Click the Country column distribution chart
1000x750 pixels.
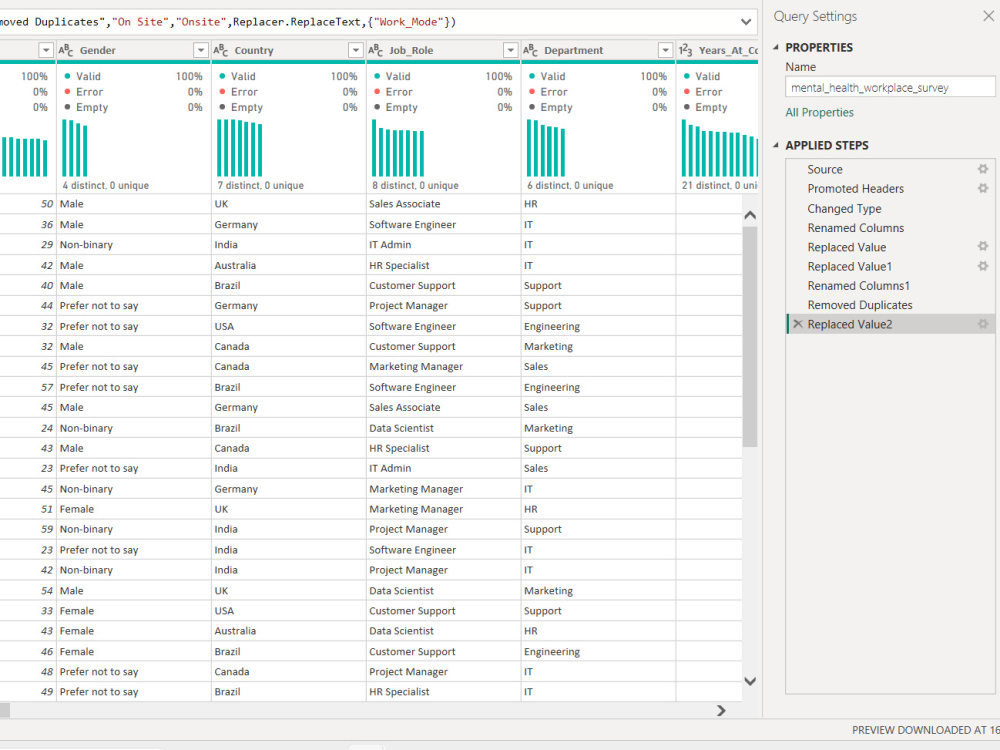[x=240, y=148]
